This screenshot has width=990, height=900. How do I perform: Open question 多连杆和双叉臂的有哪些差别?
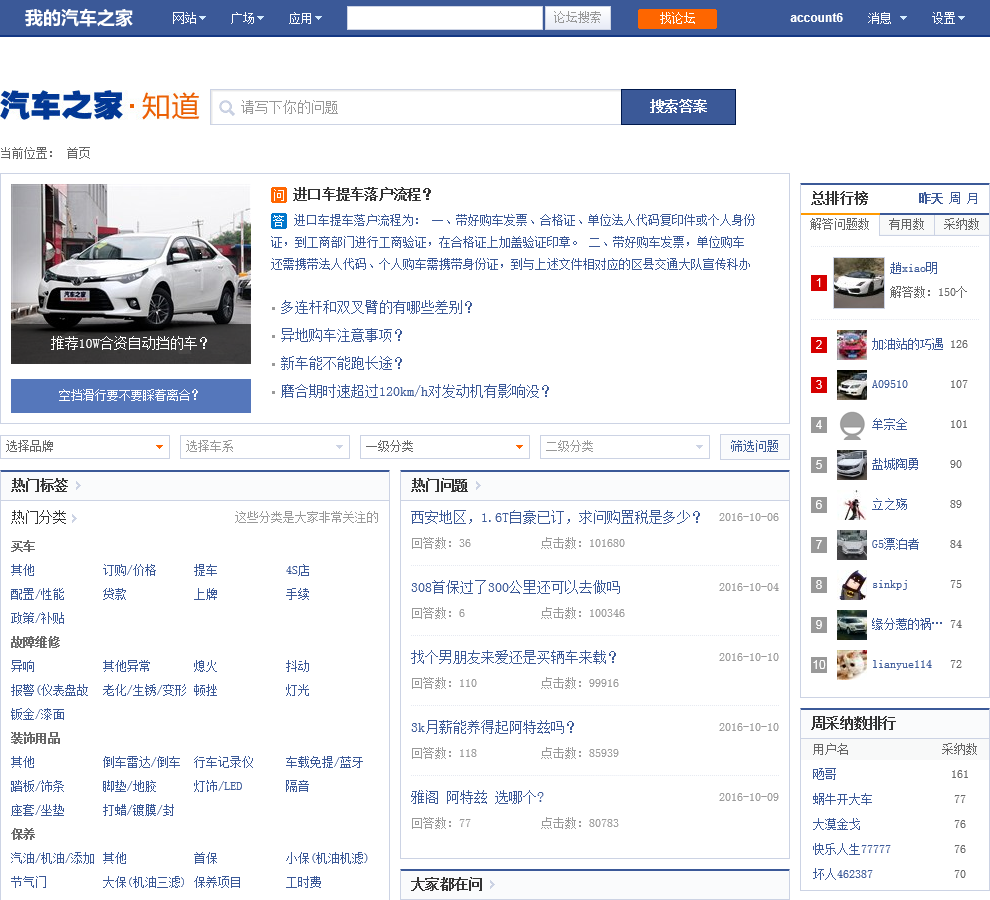[376, 308]
